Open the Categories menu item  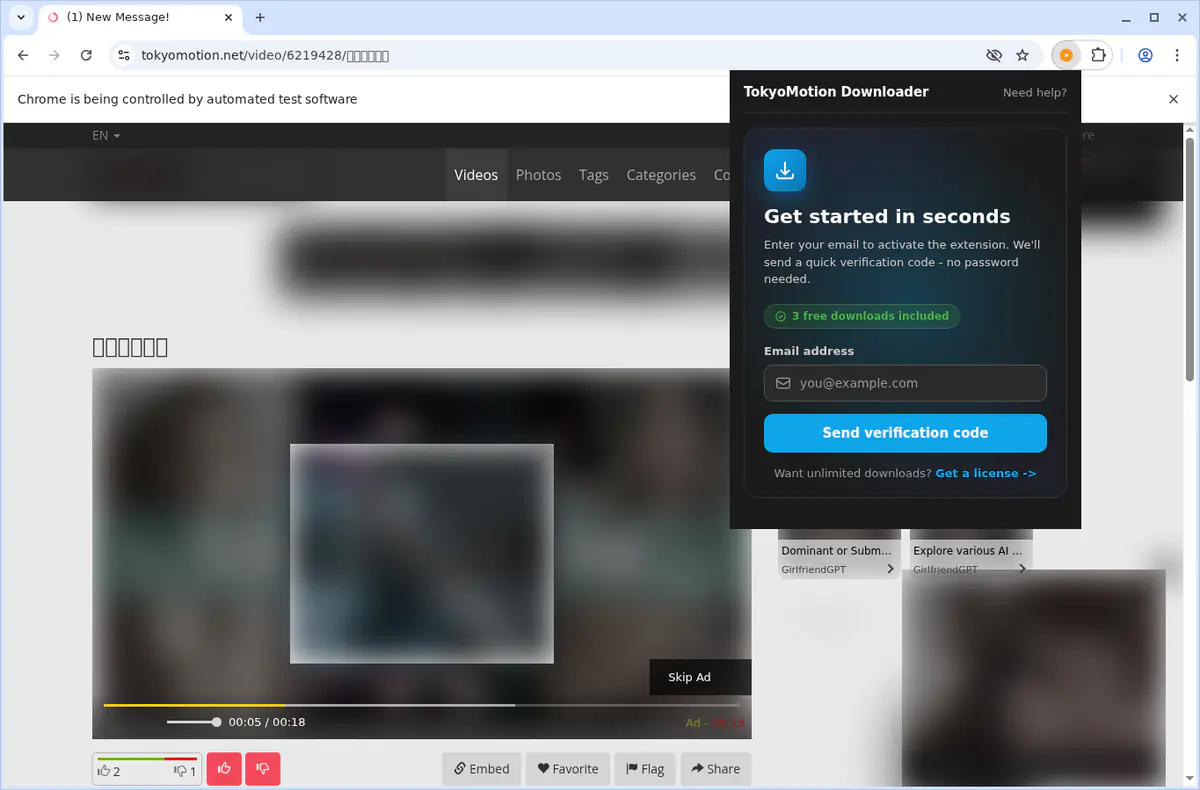coord(661,175)
